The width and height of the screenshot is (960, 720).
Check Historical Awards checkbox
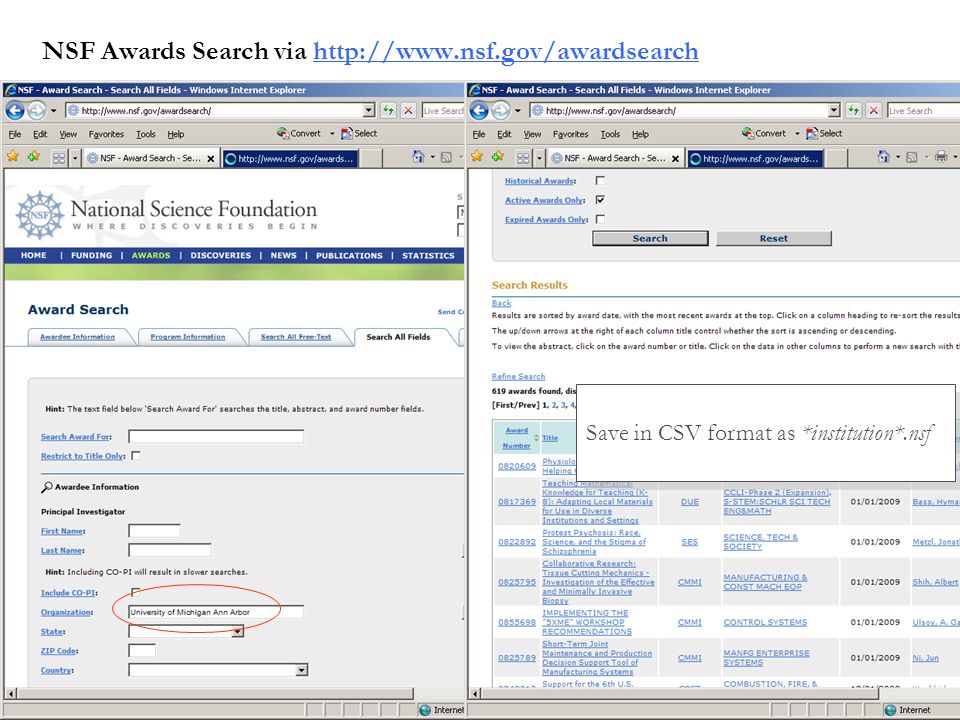point(600,181)
